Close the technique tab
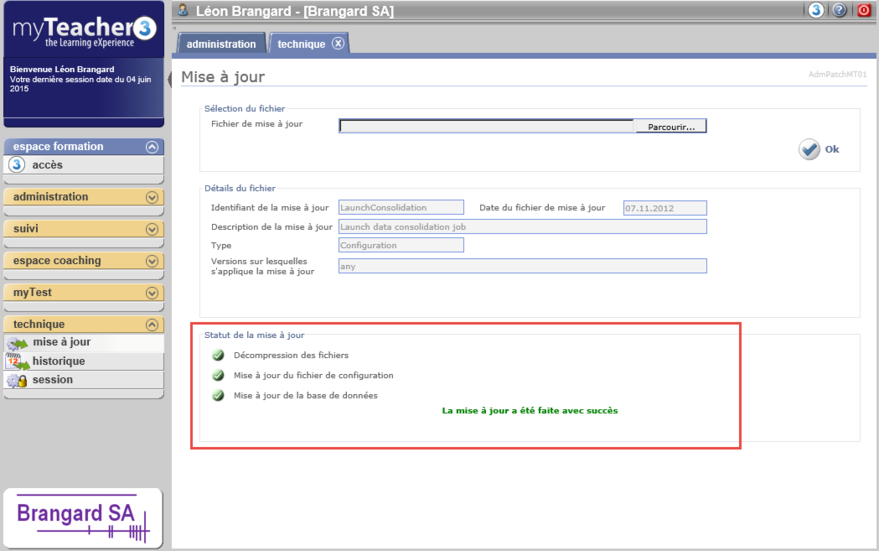 click(x=338, y=43)
